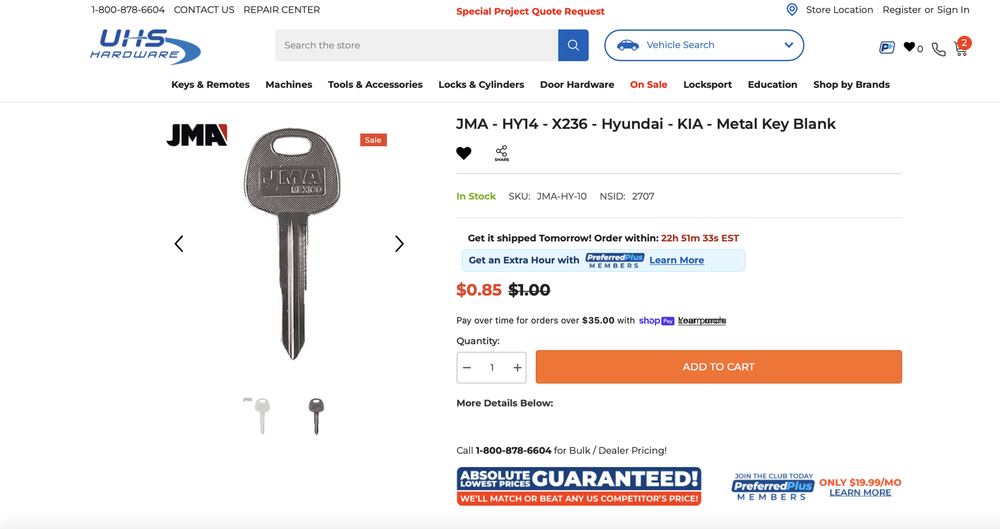The height and width of the screenshot is (529, 1000).
Task: Click the Store Location pin icon
Action: [x=791, y=10]
